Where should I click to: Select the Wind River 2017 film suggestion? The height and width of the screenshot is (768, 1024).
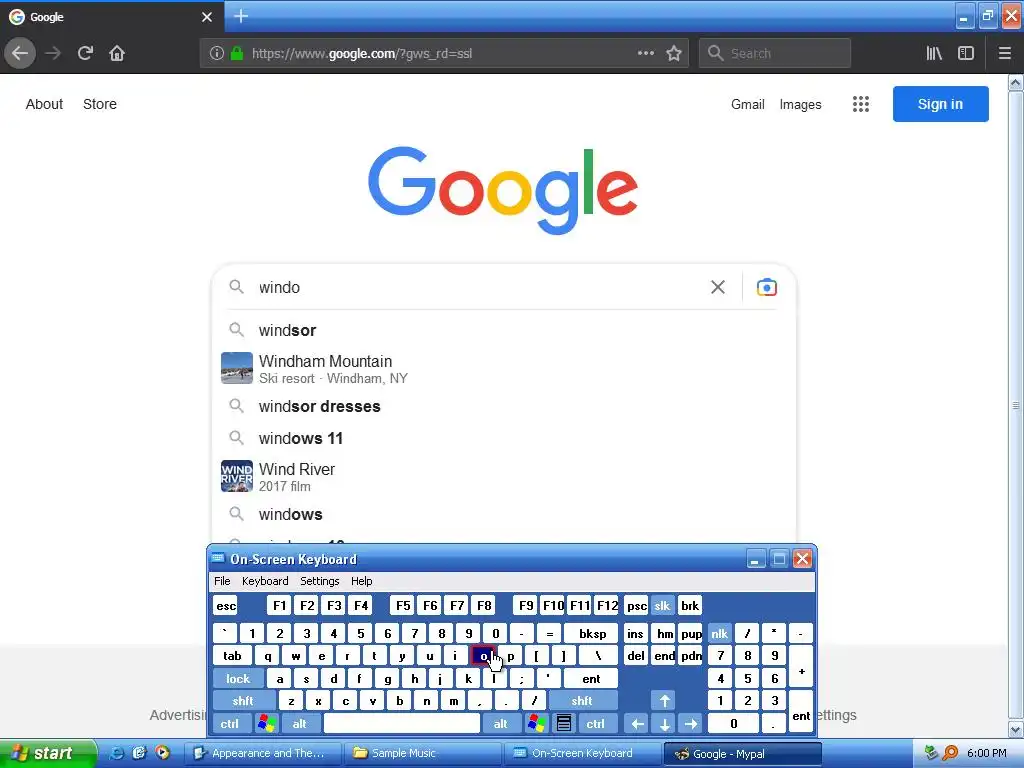click(x=504, y=477)
